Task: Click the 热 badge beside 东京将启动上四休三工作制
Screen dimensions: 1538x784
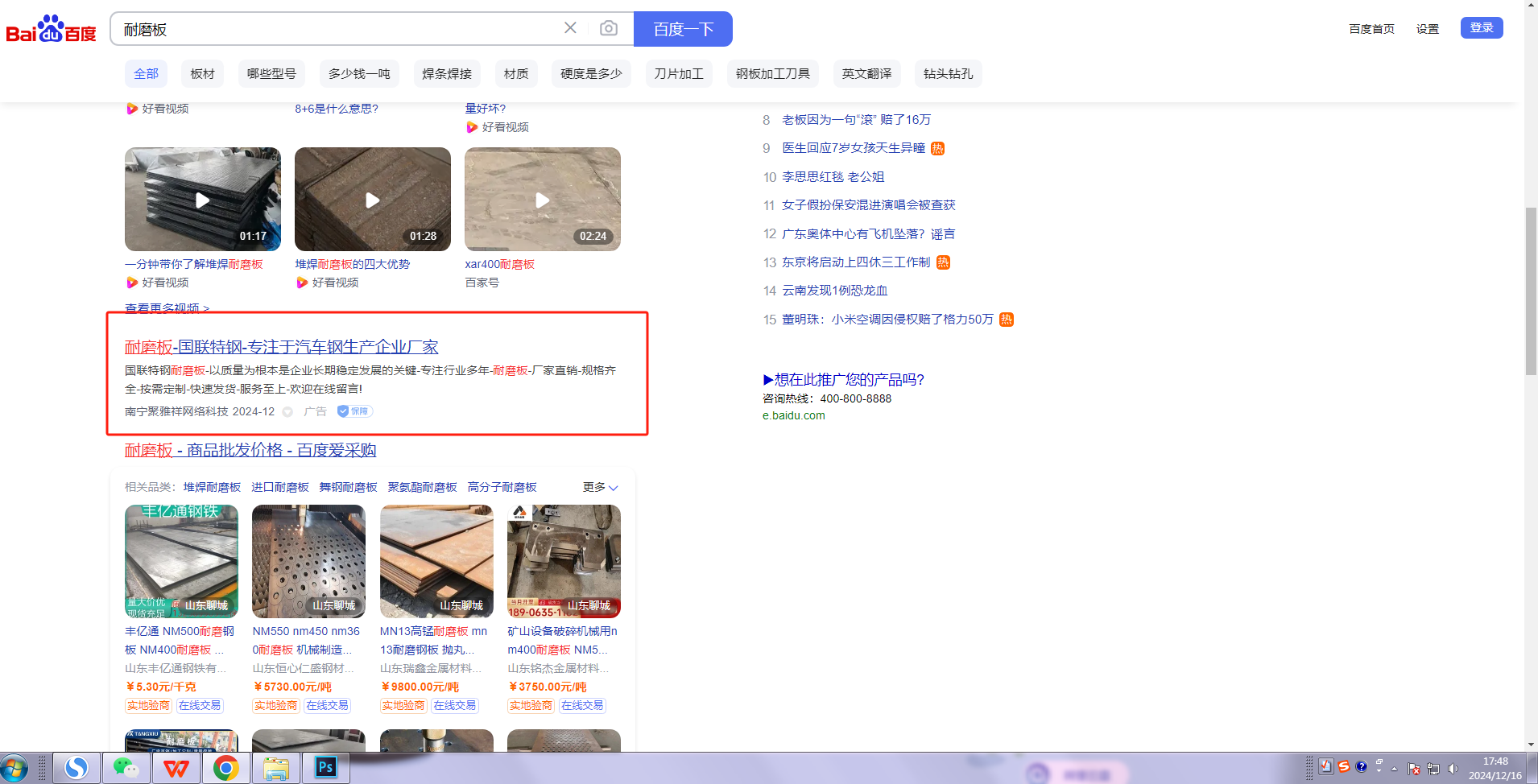Action: [943, 262]
